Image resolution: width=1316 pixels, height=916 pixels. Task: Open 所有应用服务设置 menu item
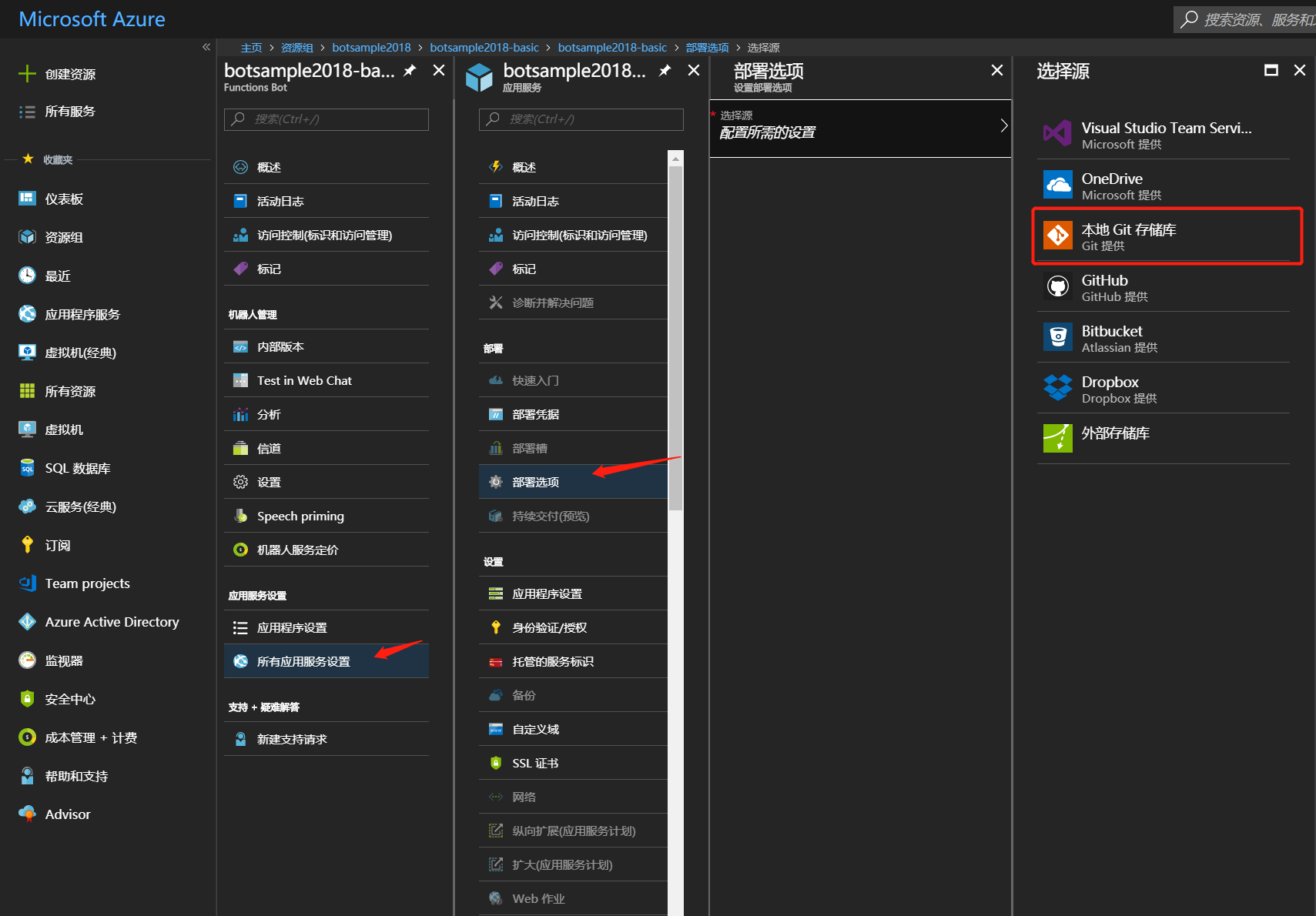point(303,661)
